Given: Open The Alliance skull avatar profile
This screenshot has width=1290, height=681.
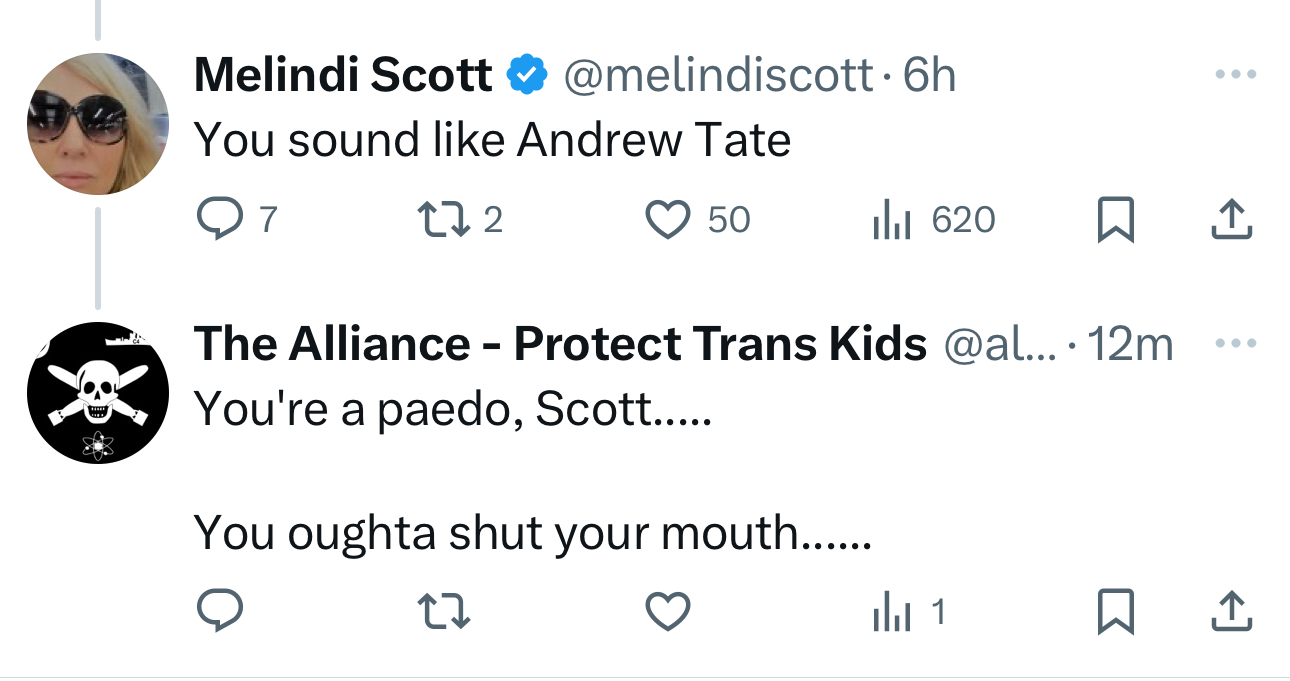Looking at the screenshot, I should click(x=97, y=393).
